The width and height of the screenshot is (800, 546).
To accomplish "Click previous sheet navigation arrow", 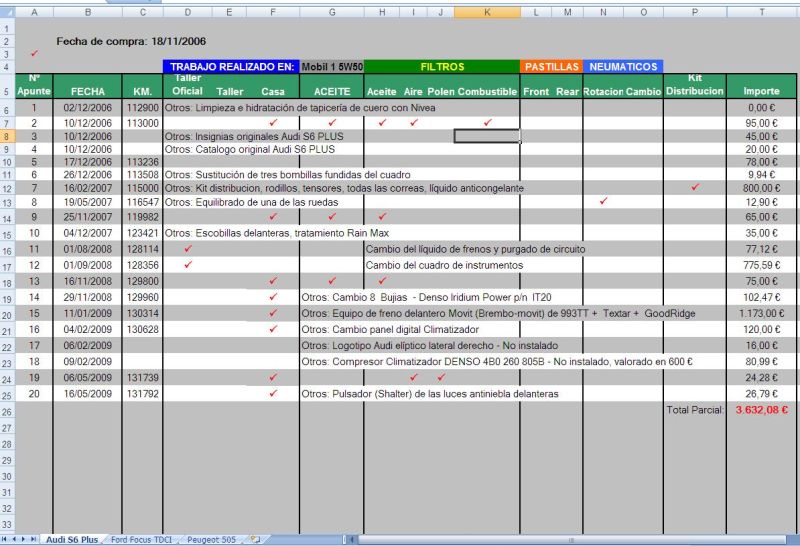I will [14, 539].
